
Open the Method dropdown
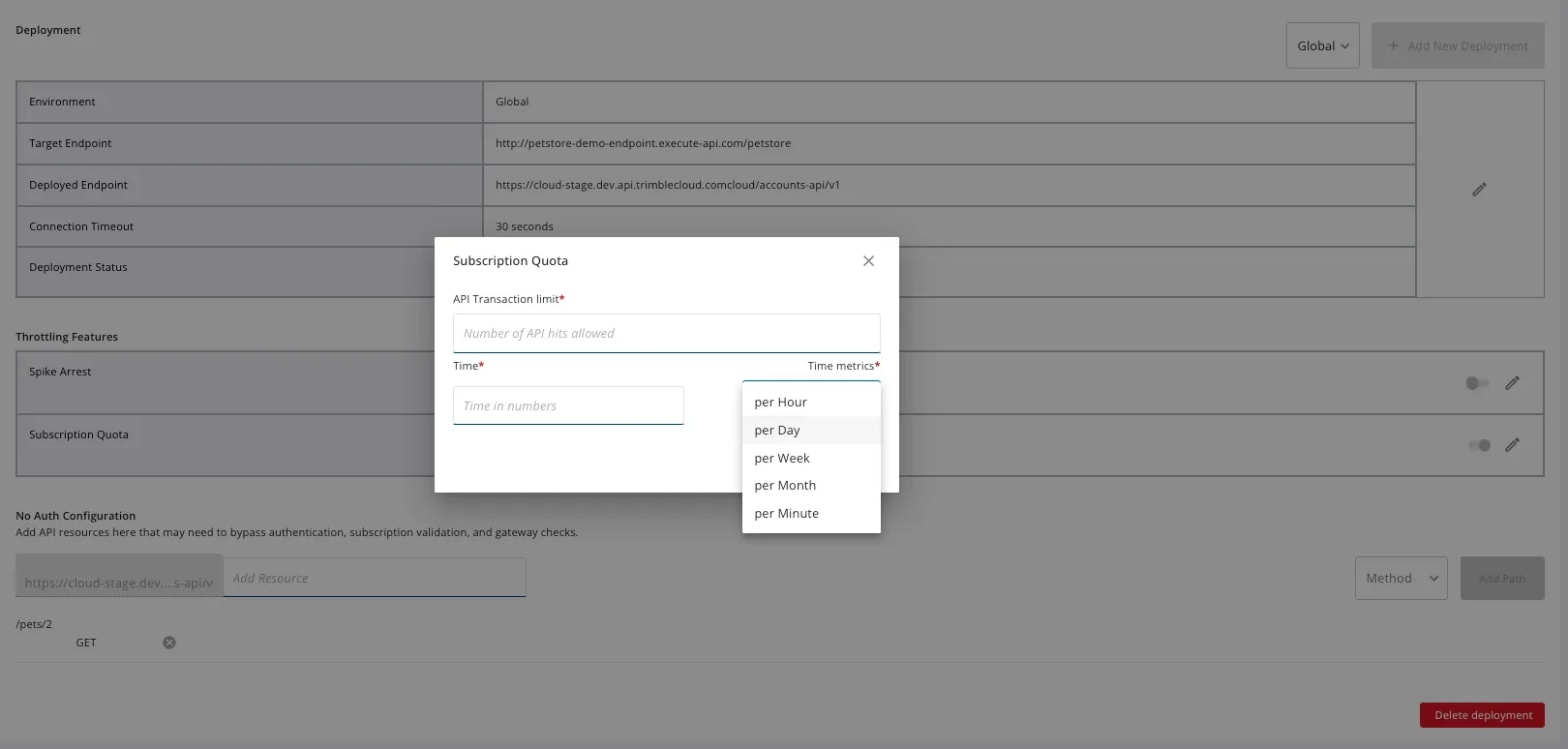1401,578
